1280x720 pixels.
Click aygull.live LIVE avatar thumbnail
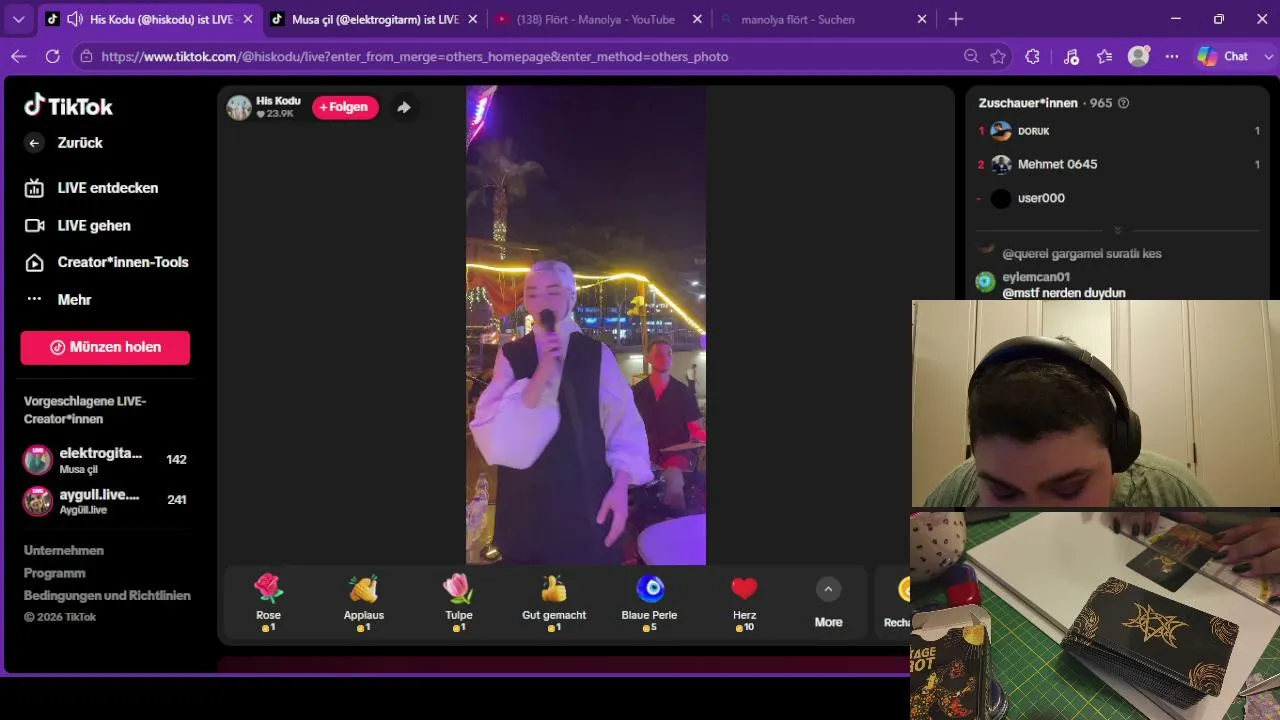[x=38, y=501]
